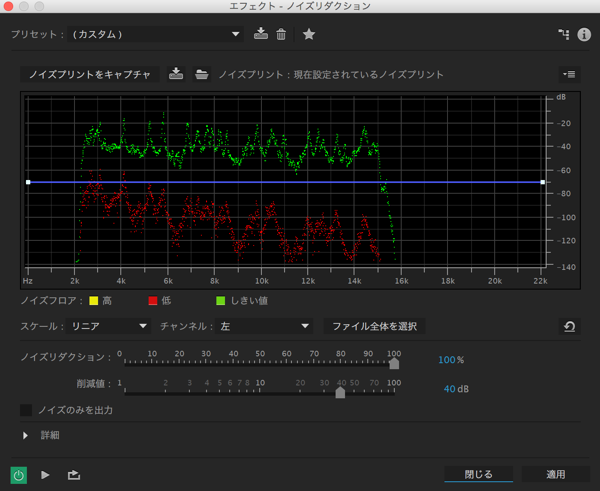The height and width of the screenshot is (491, 600).
Task: Open the チャンネル 左 dropdown
Action: (264, 326)
